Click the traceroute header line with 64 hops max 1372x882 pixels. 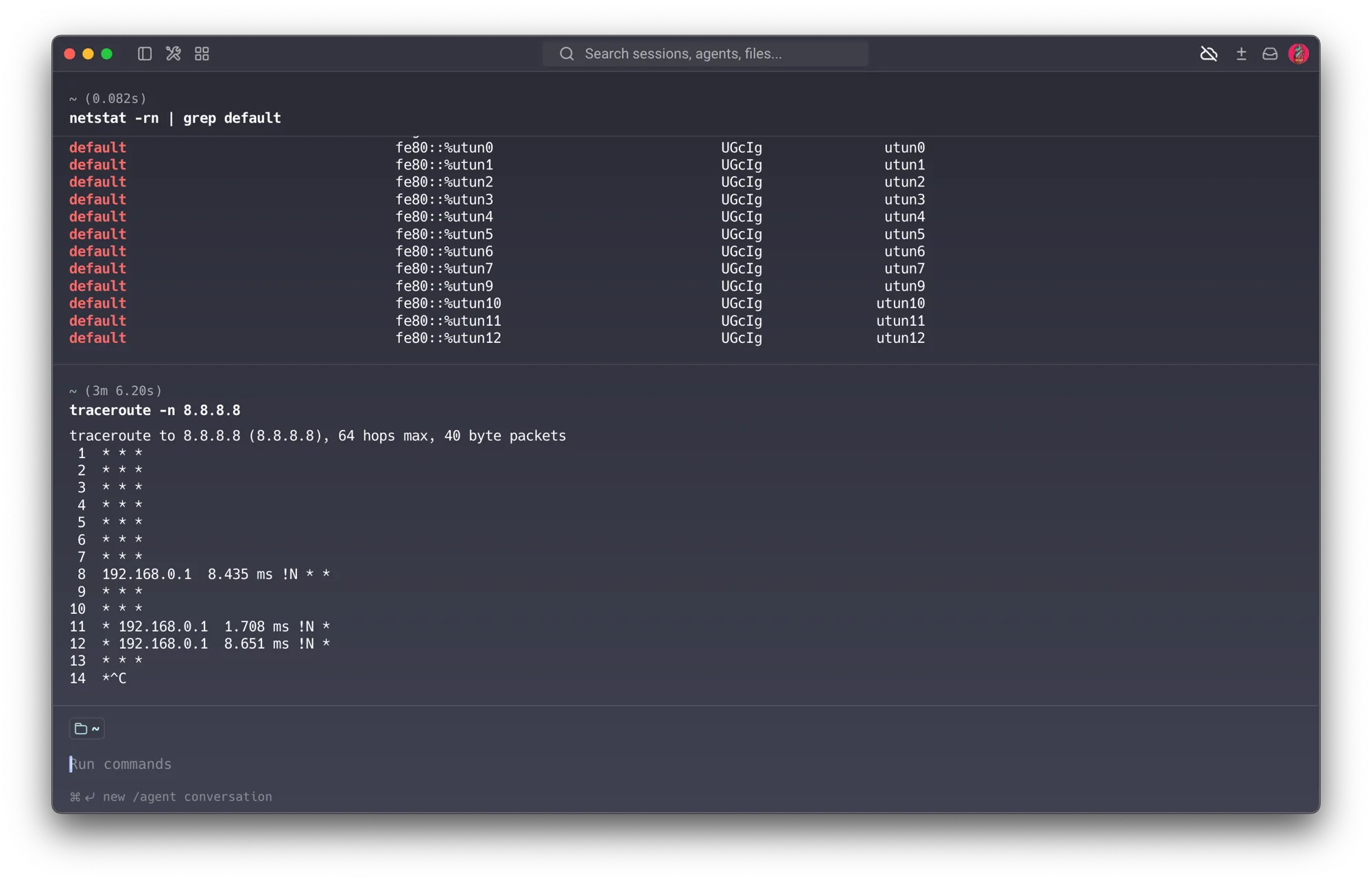318,436
